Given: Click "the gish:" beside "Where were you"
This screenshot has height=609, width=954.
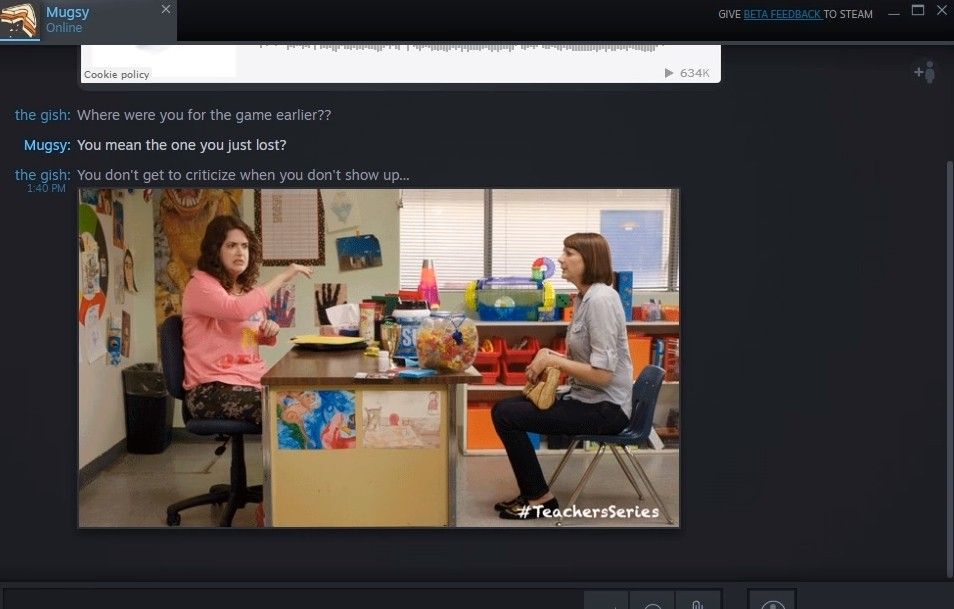Looking at the screenshot, I should click(43, 115).
